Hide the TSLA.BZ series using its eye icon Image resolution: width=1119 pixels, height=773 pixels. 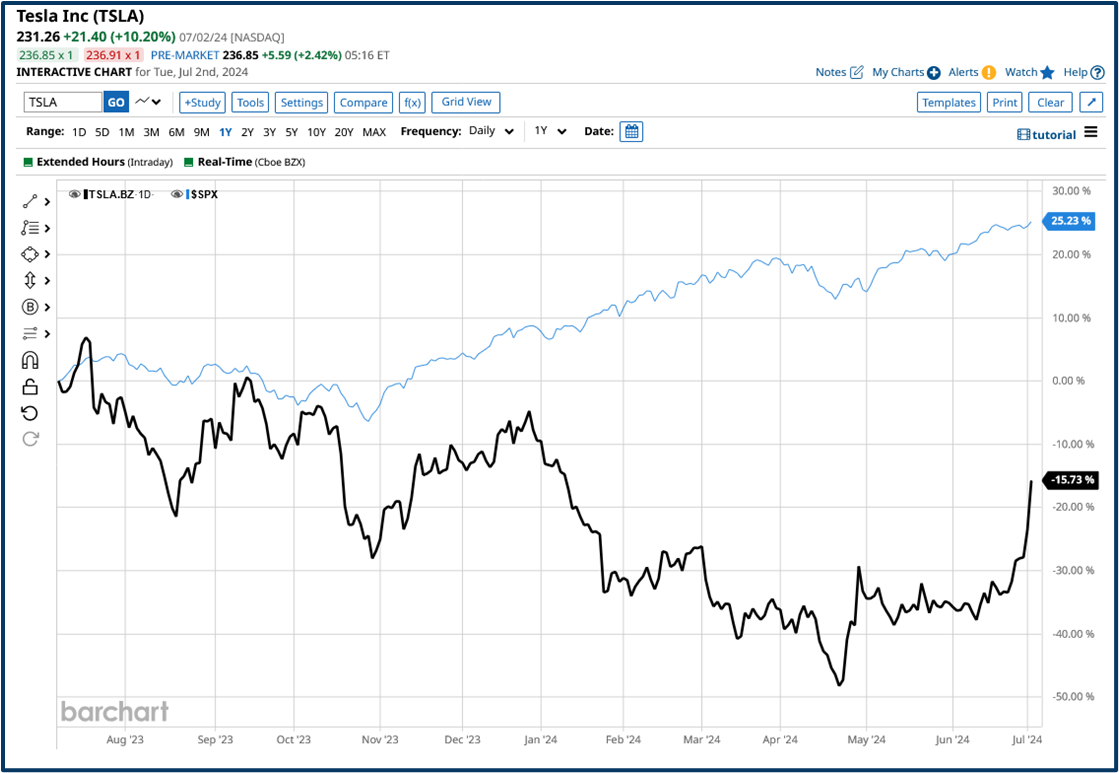pyautogui.click(x=75, y=194)
